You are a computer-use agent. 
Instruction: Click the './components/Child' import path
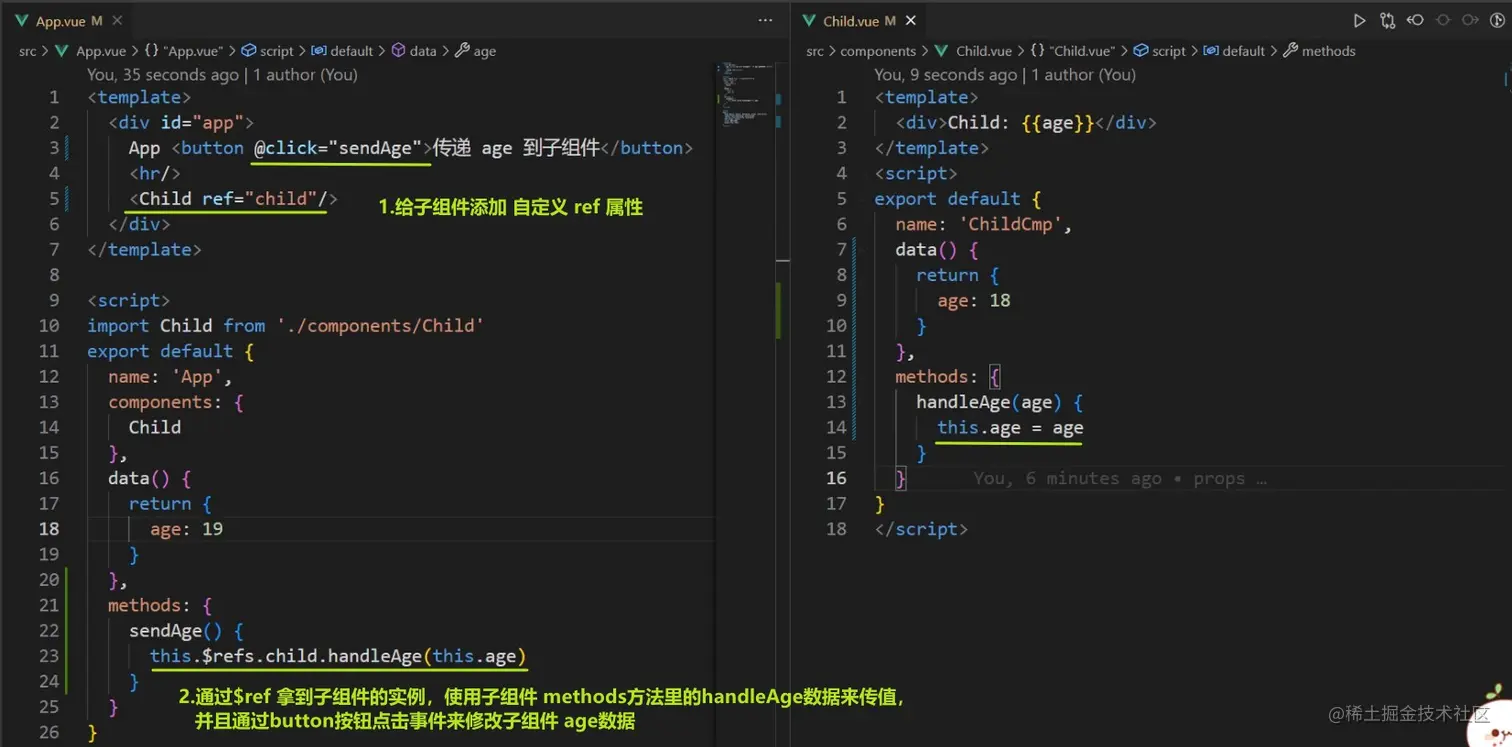pos(381,325)
